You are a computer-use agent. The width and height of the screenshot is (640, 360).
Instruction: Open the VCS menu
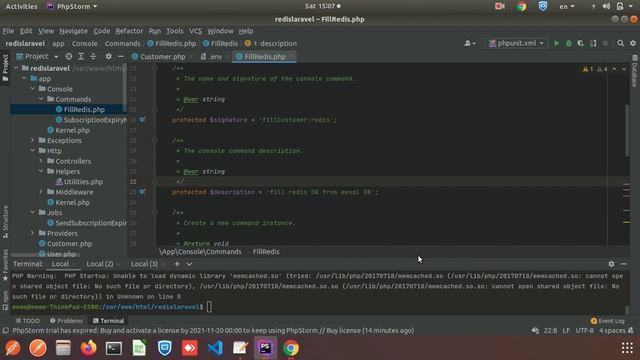point(195,31)
